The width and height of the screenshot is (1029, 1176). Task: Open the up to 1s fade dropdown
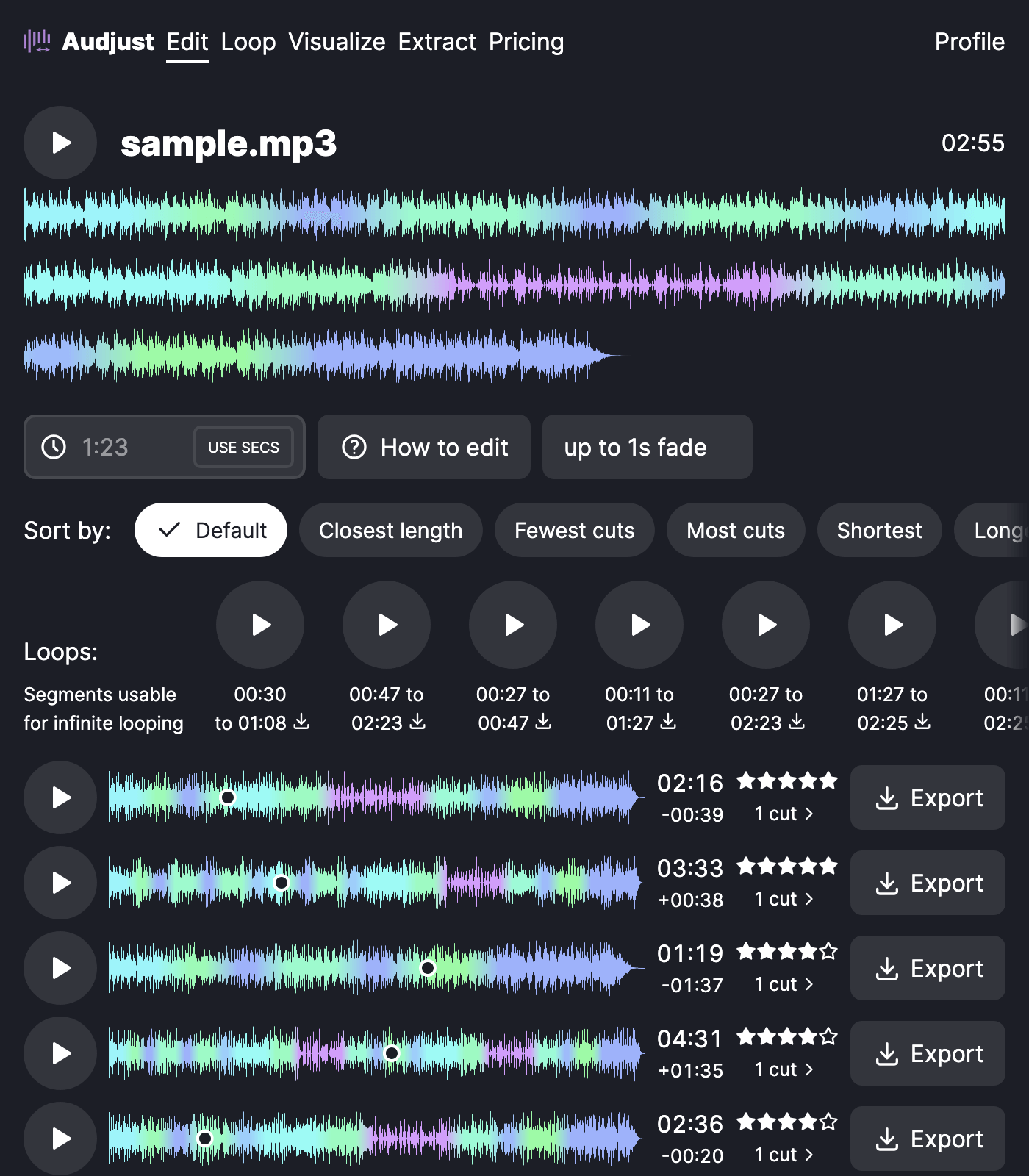coord(647,447)
